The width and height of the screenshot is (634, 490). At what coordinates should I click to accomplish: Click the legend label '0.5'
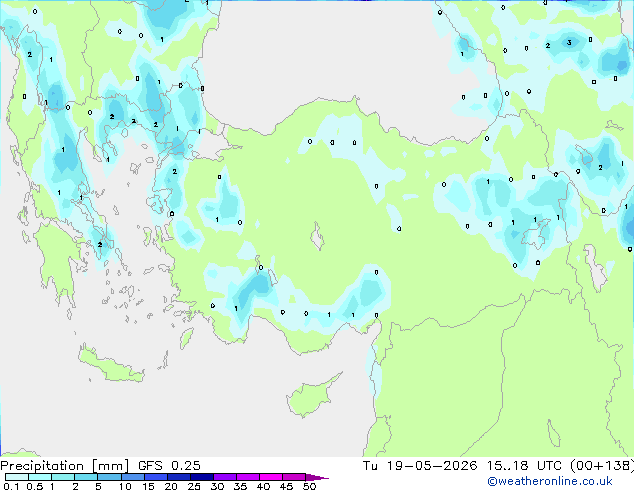coord(34,486)
